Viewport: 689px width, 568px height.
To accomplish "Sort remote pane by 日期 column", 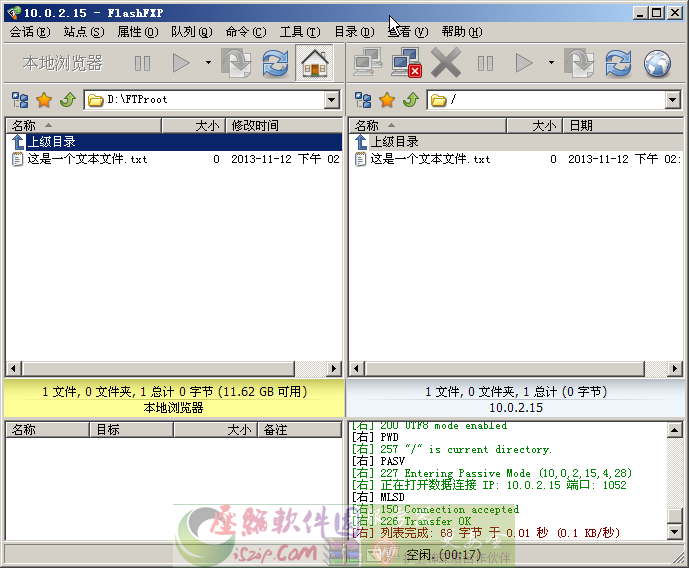I will click(623, 126).
